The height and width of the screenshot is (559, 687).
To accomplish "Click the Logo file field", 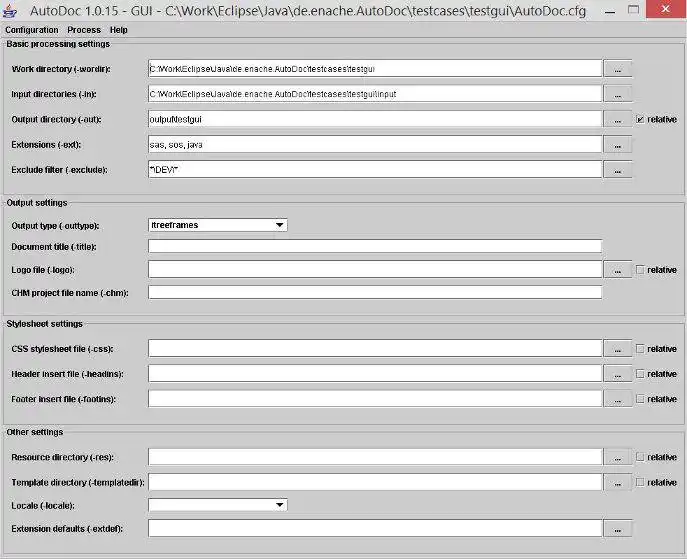I will [x=375, y=270].
